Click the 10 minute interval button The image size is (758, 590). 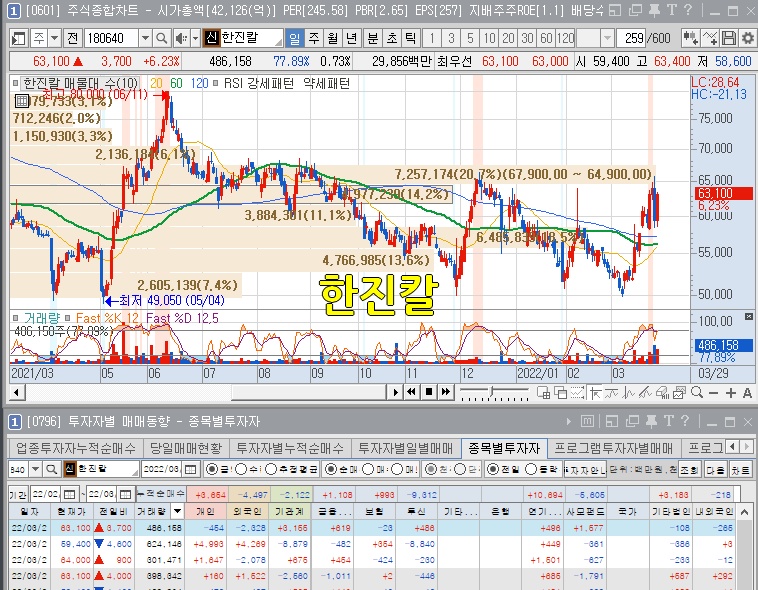point(489,38)
